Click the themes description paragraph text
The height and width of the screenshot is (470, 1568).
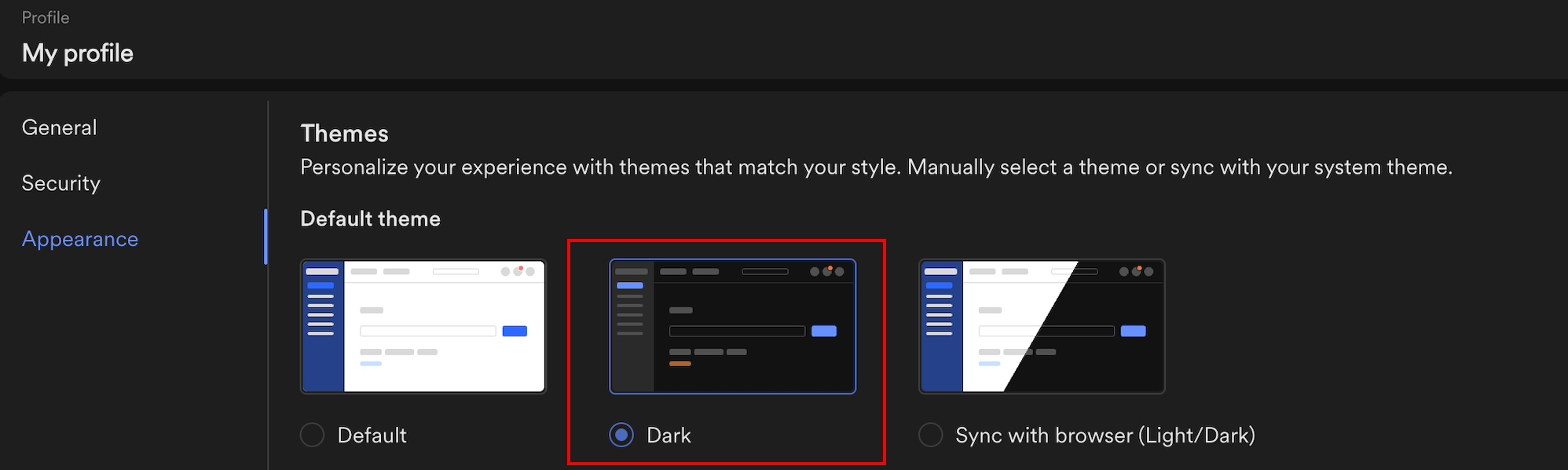(x=876, y=167)
